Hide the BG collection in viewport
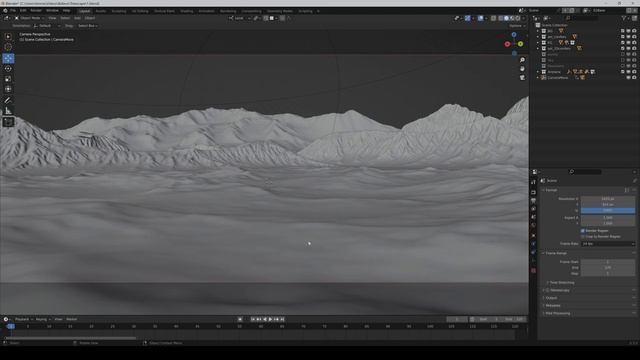 click(x=629, y=31)
